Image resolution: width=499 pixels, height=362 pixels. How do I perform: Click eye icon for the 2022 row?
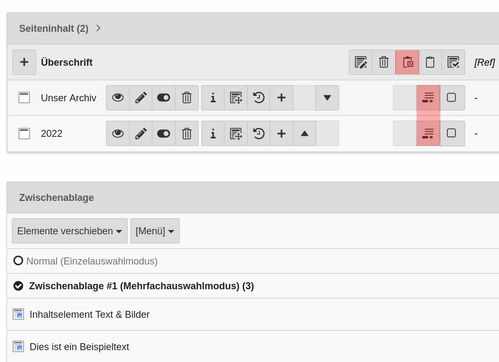coord(118,133)
